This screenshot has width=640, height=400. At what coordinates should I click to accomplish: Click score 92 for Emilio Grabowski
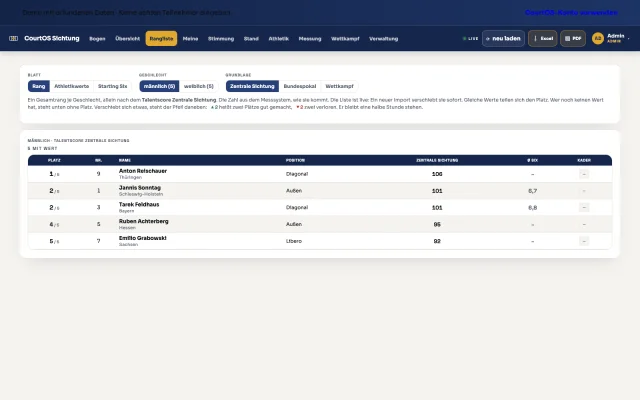pos(437,241)
